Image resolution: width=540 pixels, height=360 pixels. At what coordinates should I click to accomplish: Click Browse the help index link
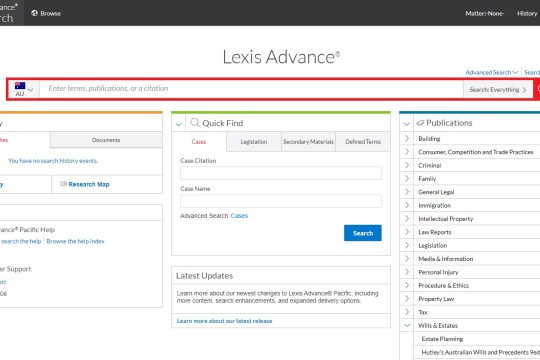(75, 241)
